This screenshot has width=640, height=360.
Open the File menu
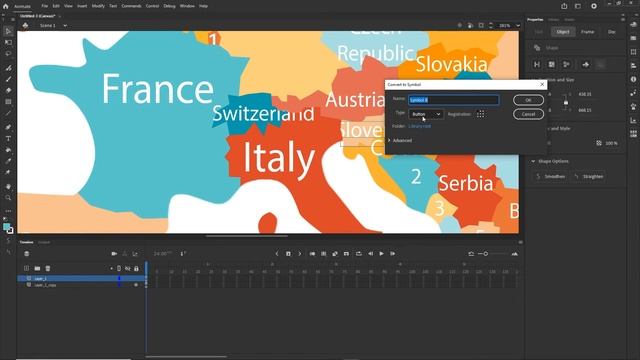tap(44, 6)
